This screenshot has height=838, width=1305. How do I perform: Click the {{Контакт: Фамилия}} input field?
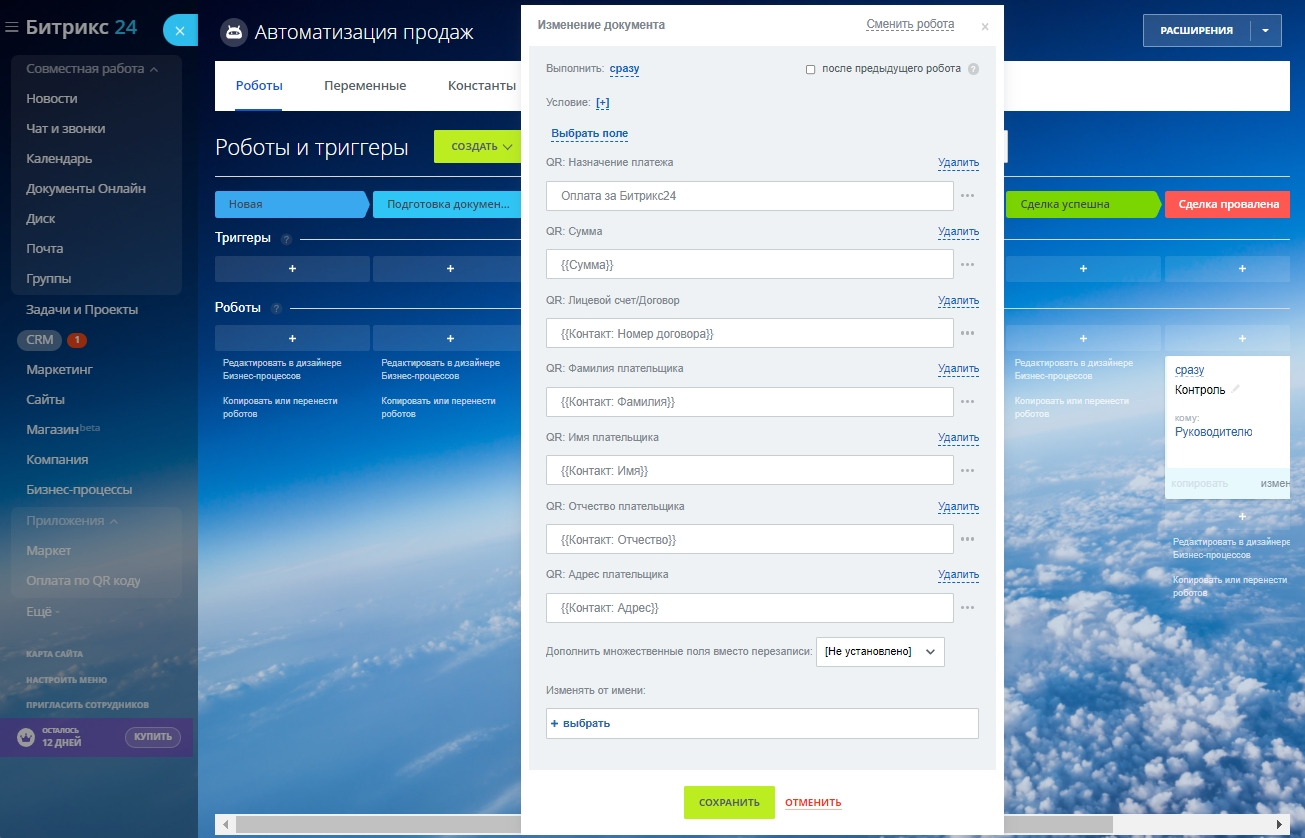pos(750,402)
